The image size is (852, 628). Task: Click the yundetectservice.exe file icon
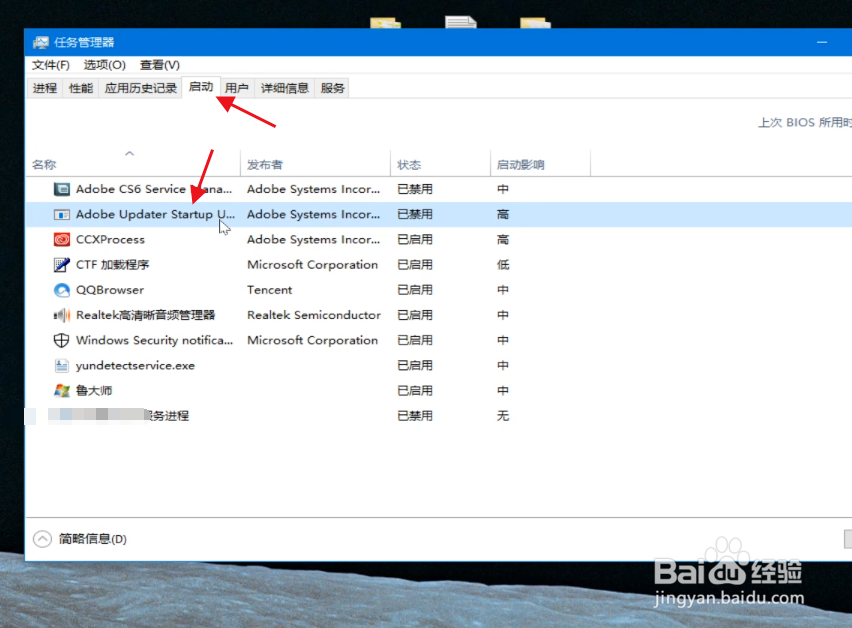(x=62, y=366)
